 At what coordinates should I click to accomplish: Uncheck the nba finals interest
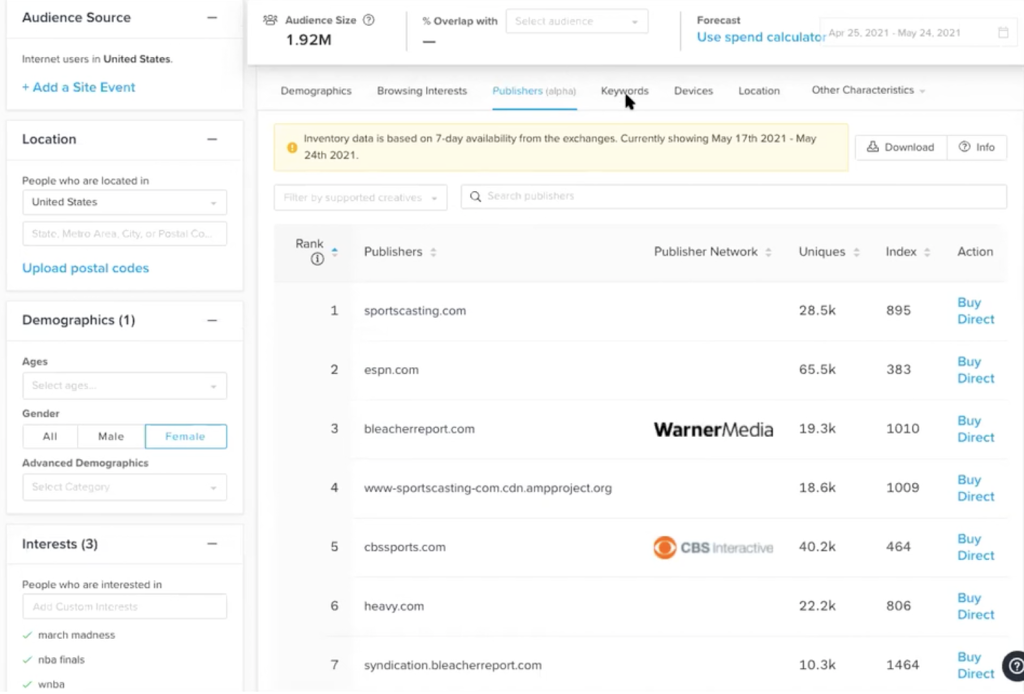click(27, 660)
